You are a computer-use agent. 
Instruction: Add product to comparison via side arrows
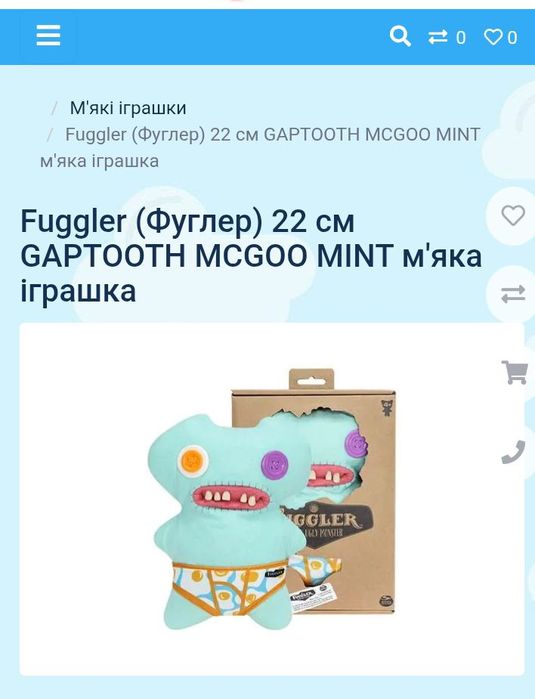513,294
